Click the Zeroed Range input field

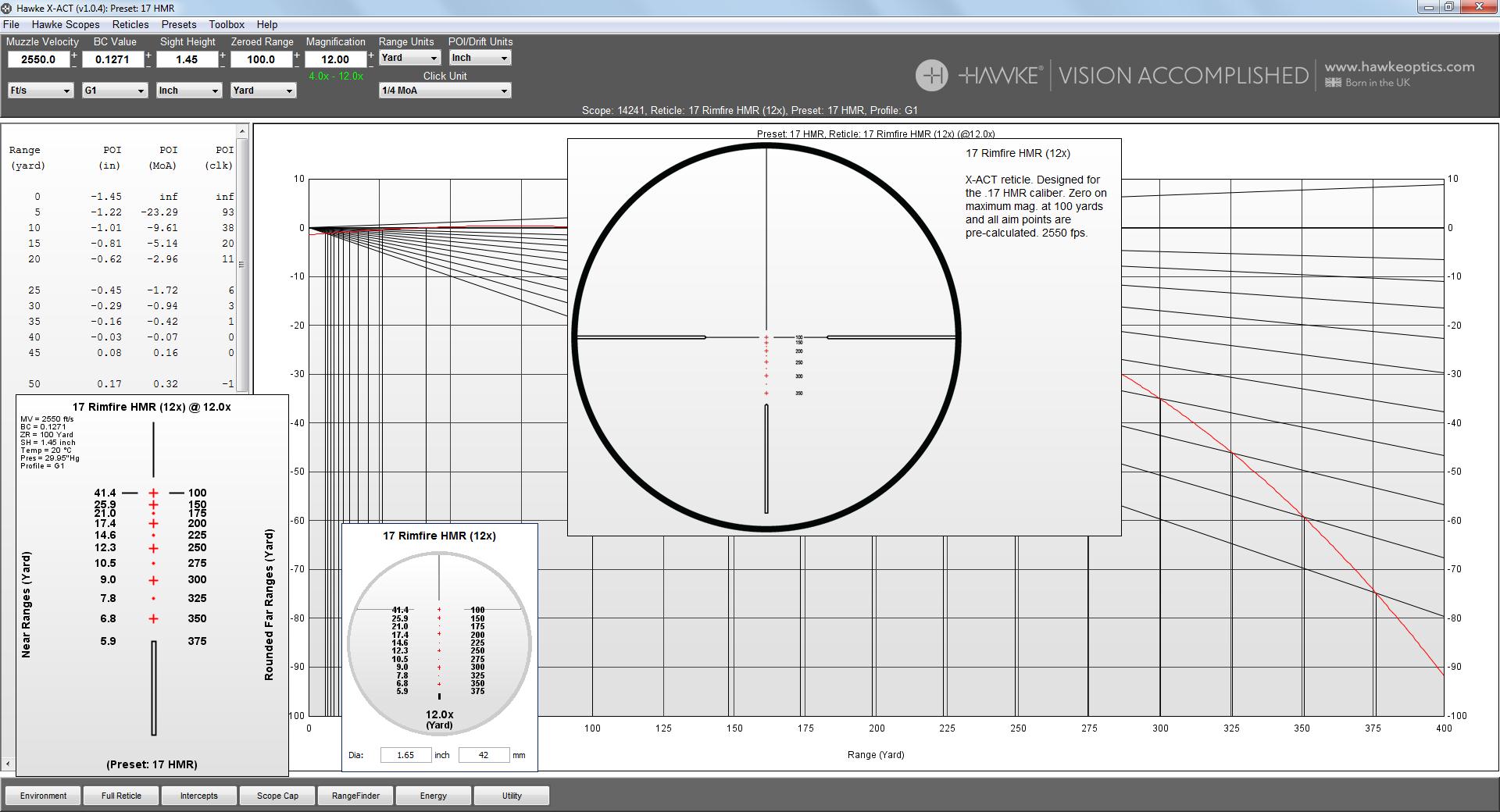click(x=261, y=59)
